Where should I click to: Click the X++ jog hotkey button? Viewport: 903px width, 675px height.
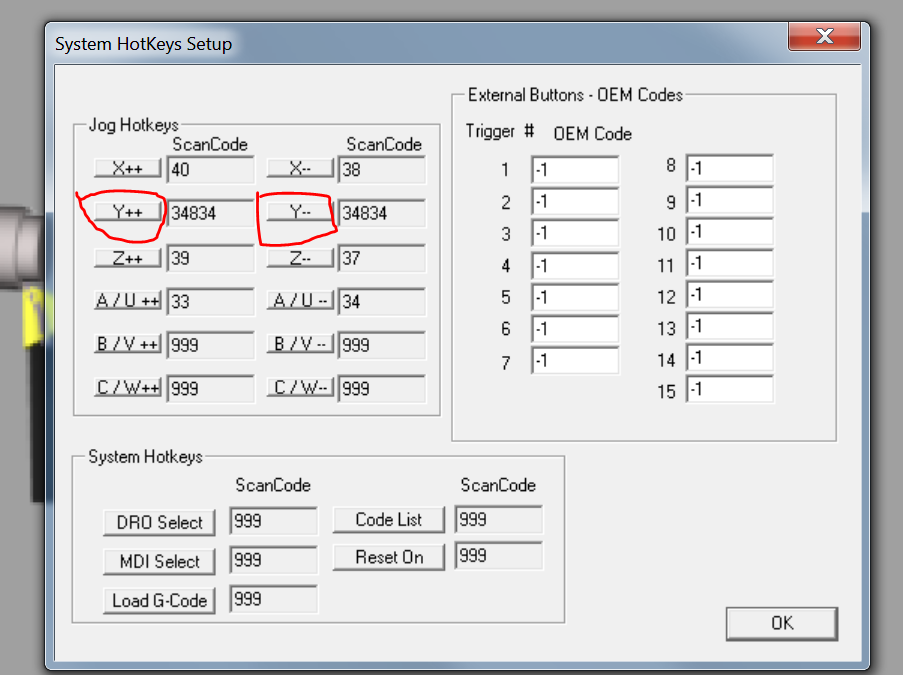pos(128,169)
